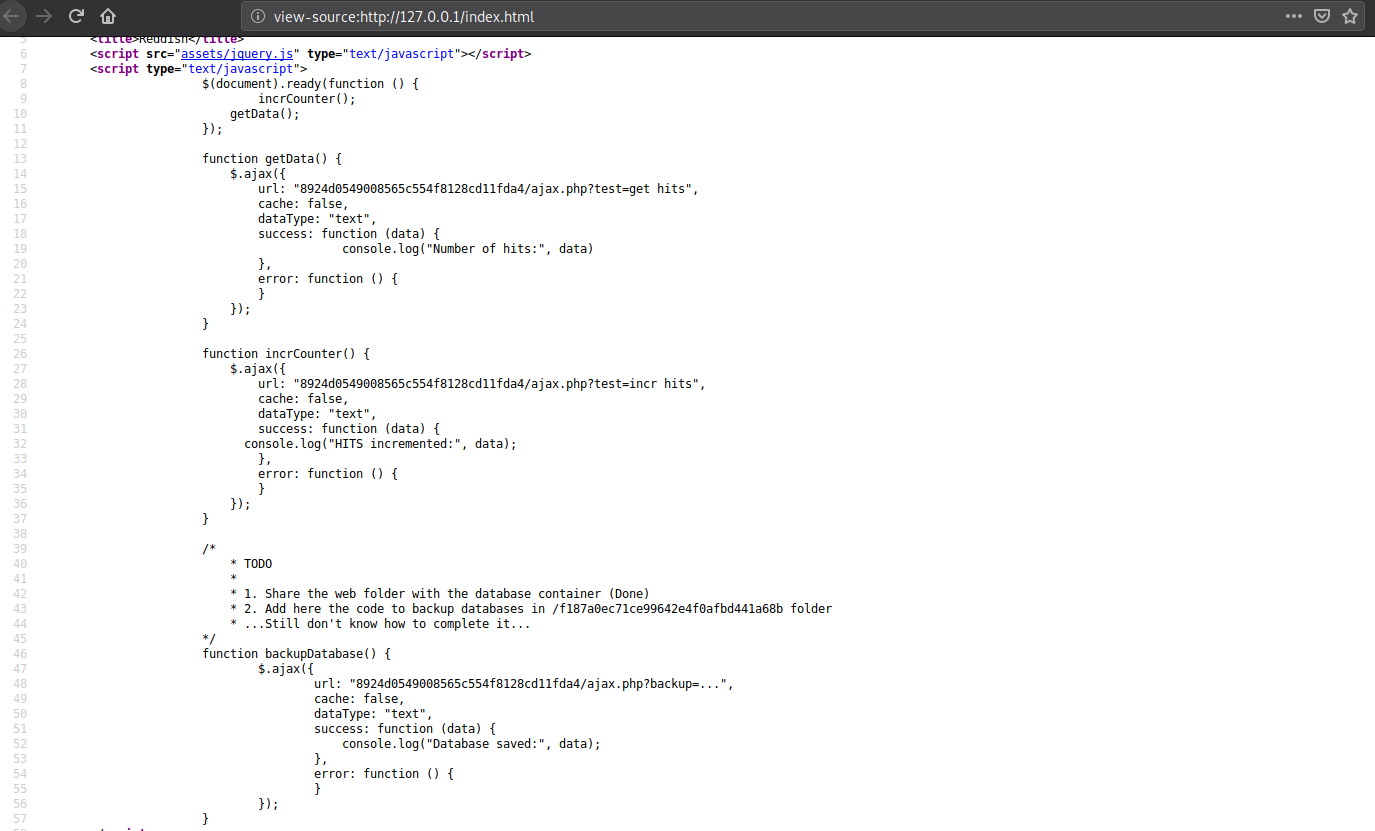Reload the view-source page
Viewport: 1375px width, 831px height.
(x=76, y=16)
